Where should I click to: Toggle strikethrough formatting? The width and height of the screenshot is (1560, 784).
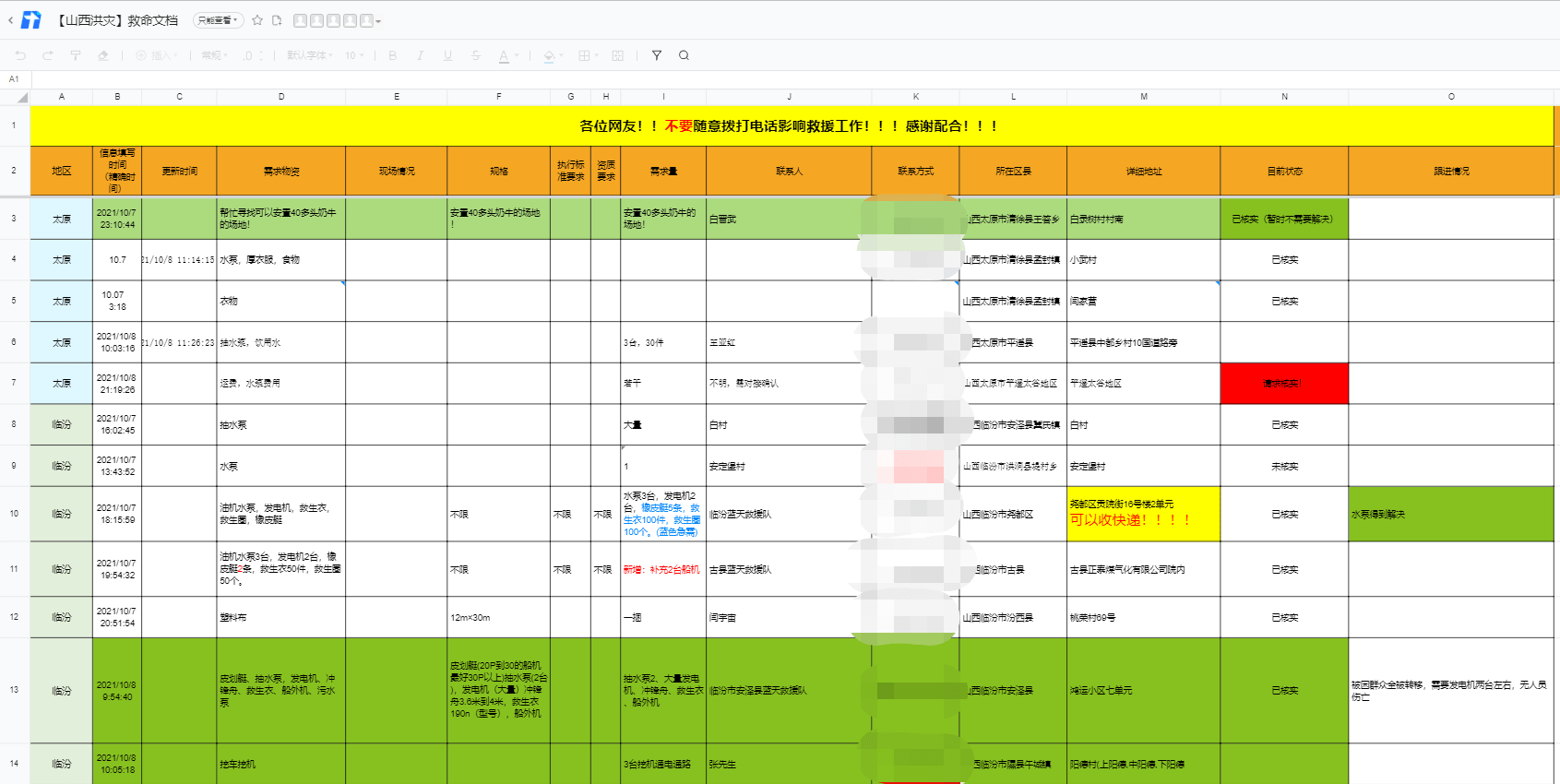475,55
